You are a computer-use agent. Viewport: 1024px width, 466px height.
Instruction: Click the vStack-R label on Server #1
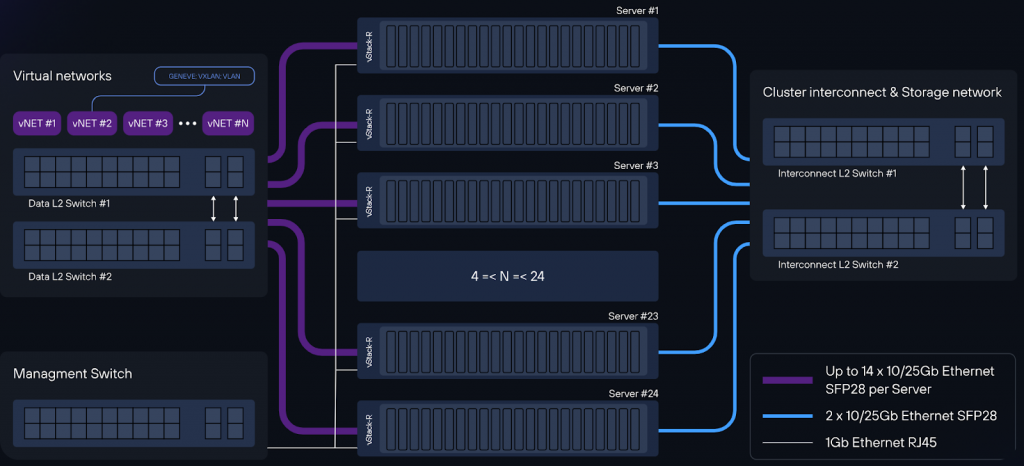click(x=369, y=46)
